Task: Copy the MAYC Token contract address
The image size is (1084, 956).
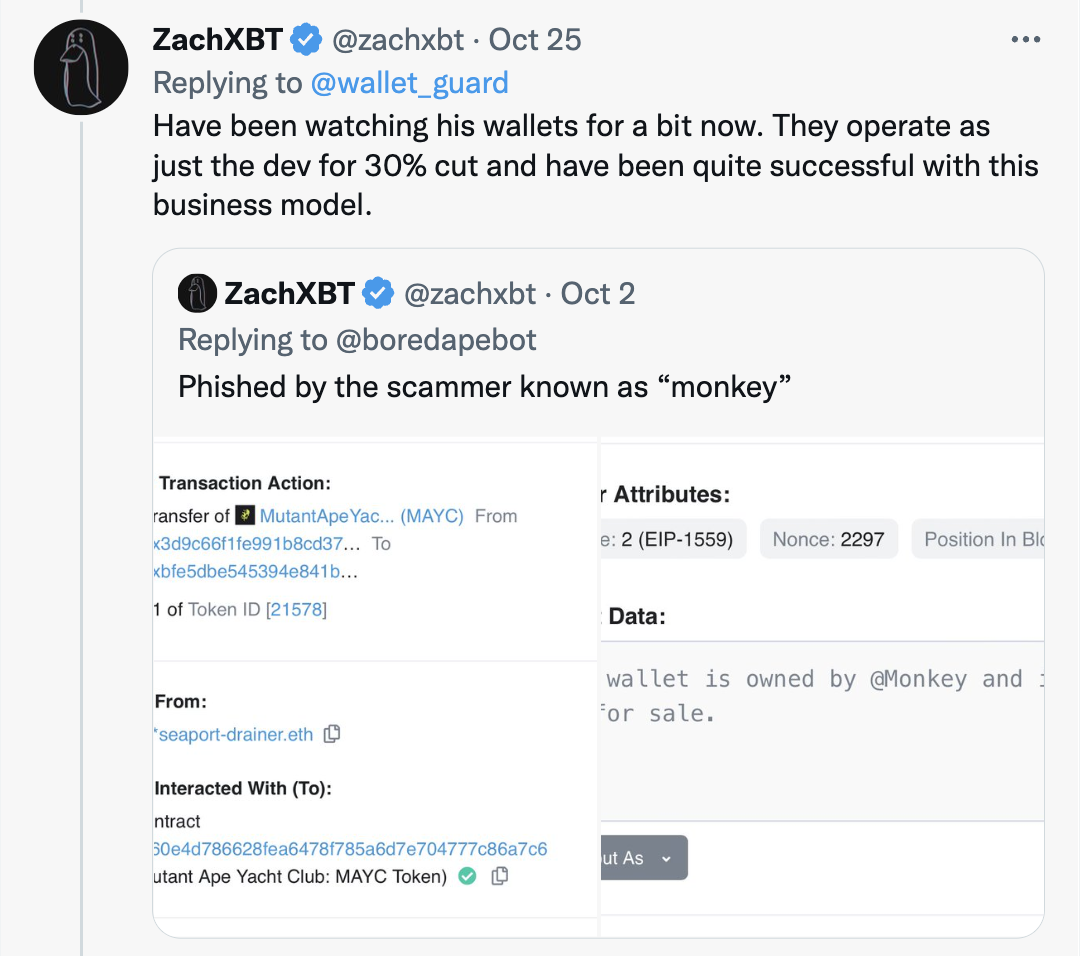Action: (500, 876)
